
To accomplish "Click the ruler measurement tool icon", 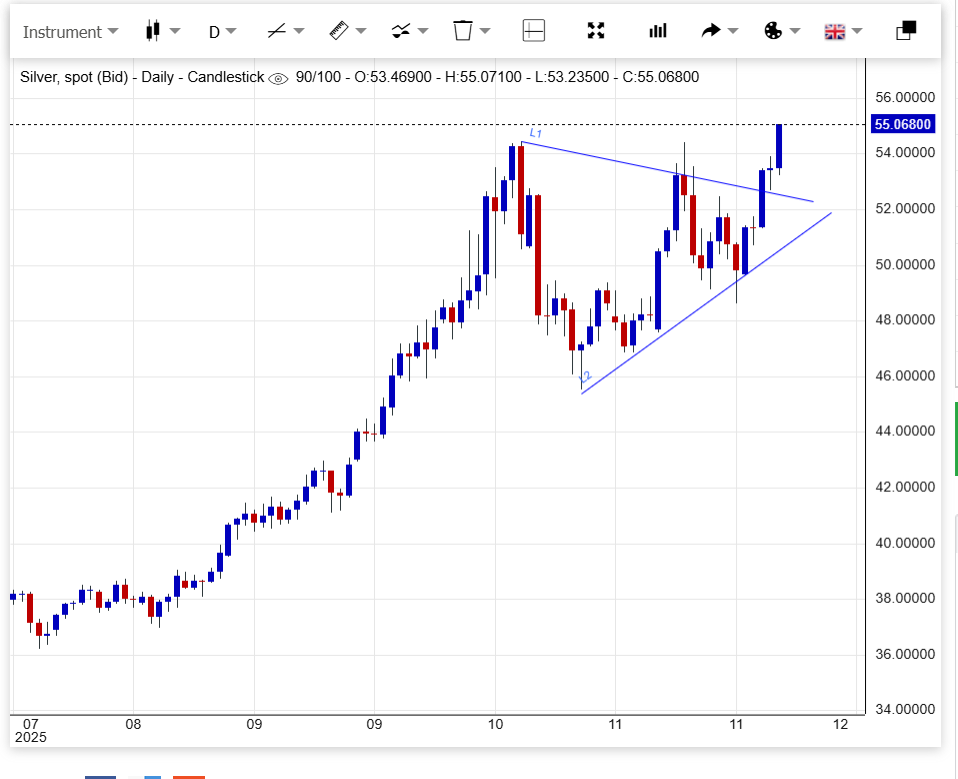I will (x=338, y=31).
